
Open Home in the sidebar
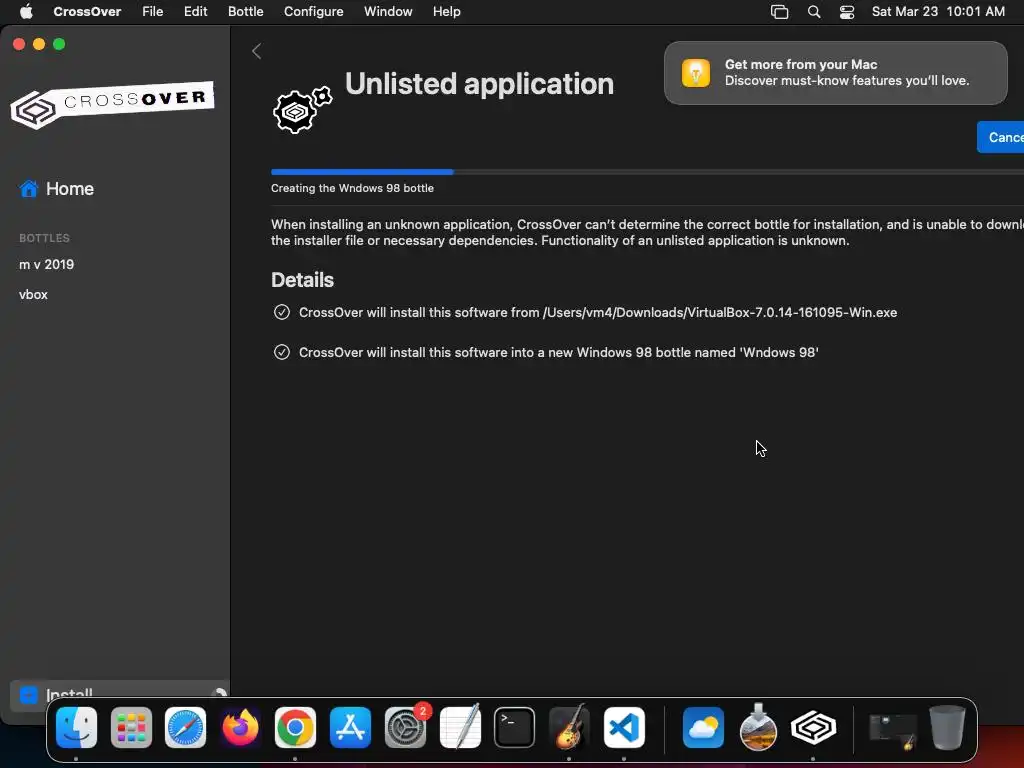57,189
